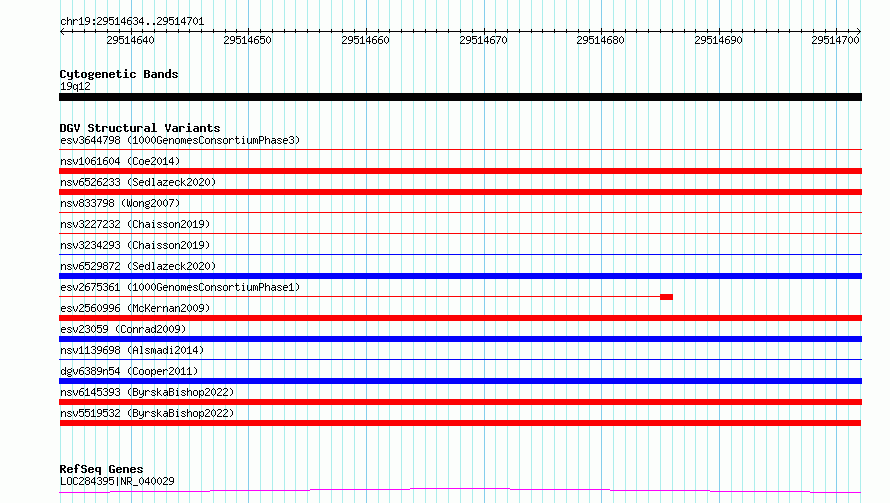The width and height of the screenshot is (890, 503).
Task: Click the Cytogenetic Bands track title
Action: pyautogui.click(x=119, y=74)
